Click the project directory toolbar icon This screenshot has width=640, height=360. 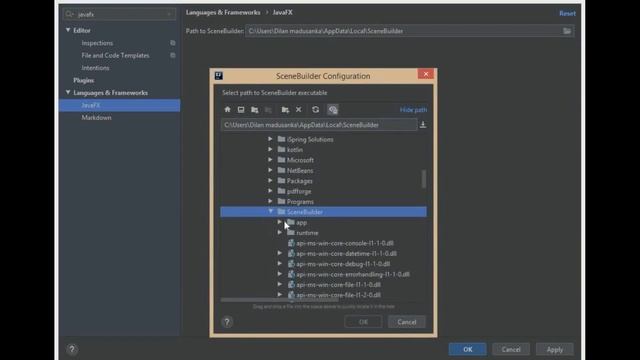point(255,109)
